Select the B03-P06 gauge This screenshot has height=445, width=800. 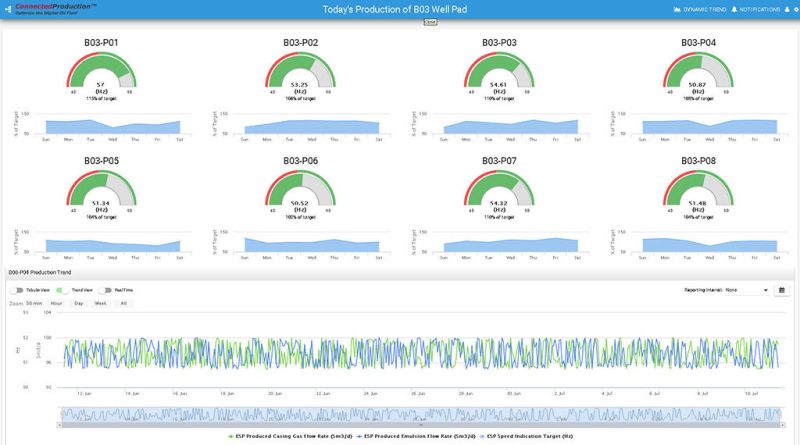[x=300, y=189]
